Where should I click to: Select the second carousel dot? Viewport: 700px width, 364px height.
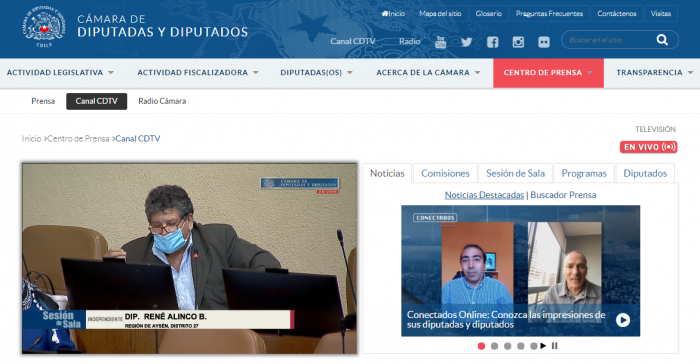494,346
